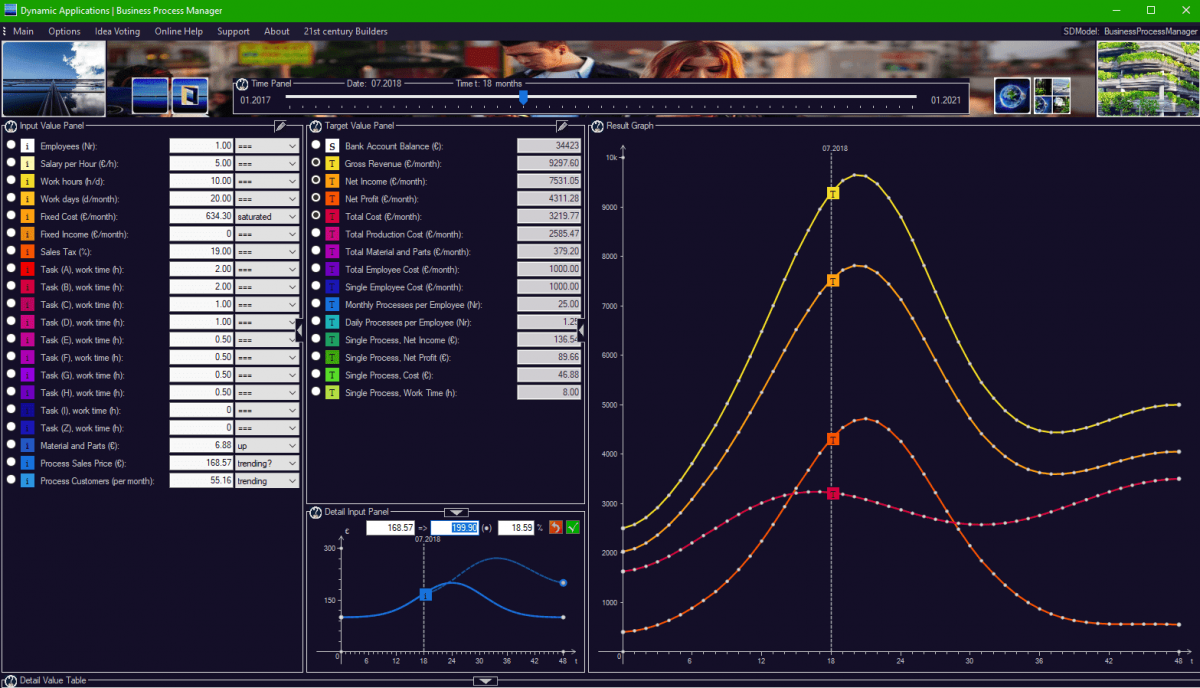Expand the Detail Value Table panel arrow
Viewport: 1200px width, 688px height.
(x=485, y=681)
